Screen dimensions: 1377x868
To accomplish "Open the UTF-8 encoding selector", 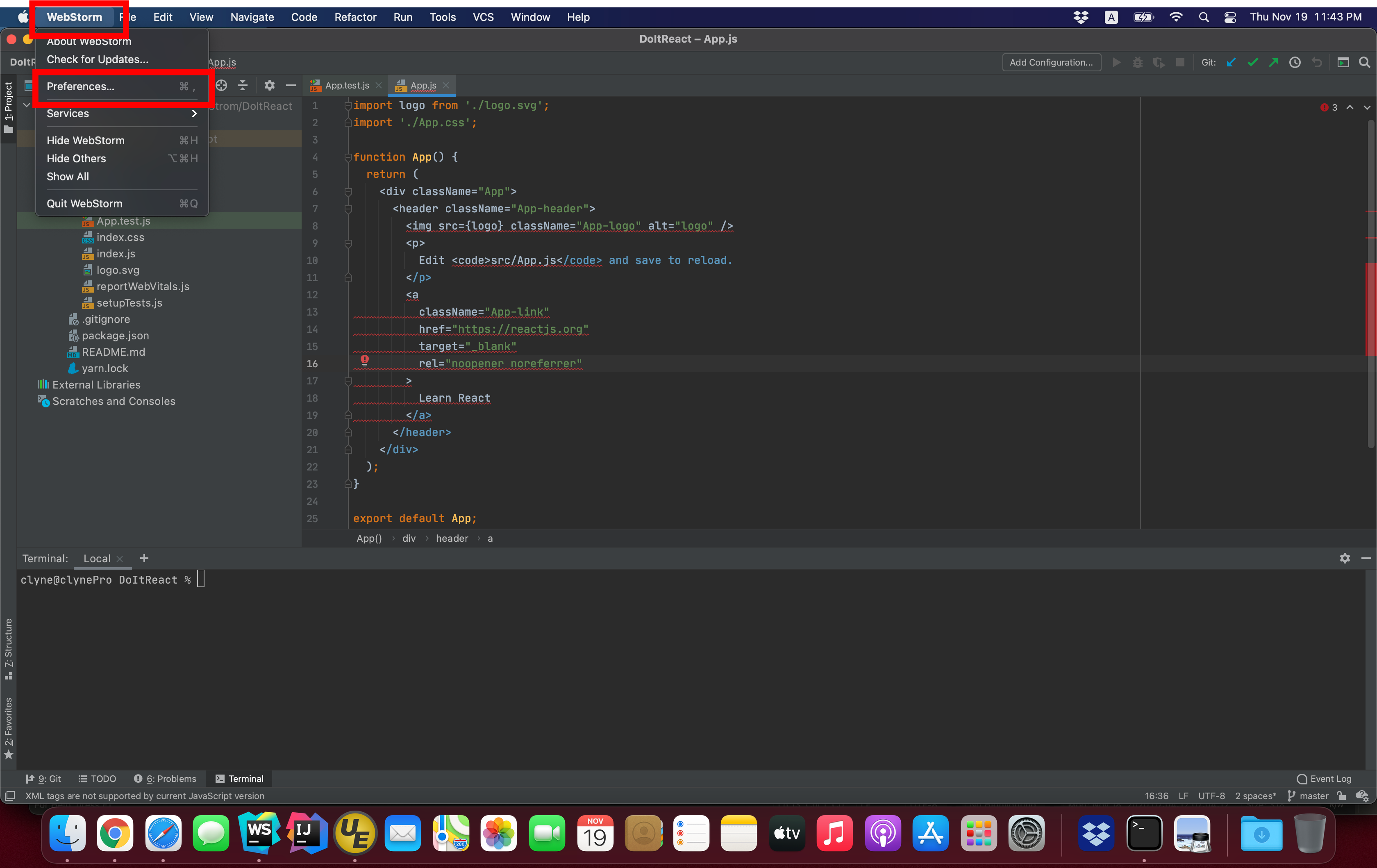I will click(1211, 795).
